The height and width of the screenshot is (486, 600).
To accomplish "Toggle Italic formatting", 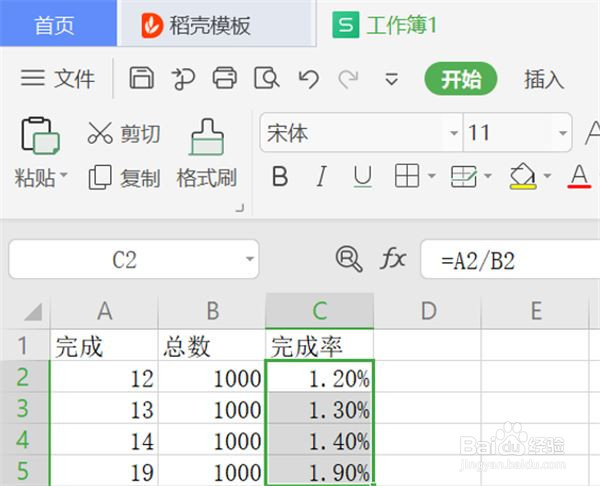I will 321,176.
